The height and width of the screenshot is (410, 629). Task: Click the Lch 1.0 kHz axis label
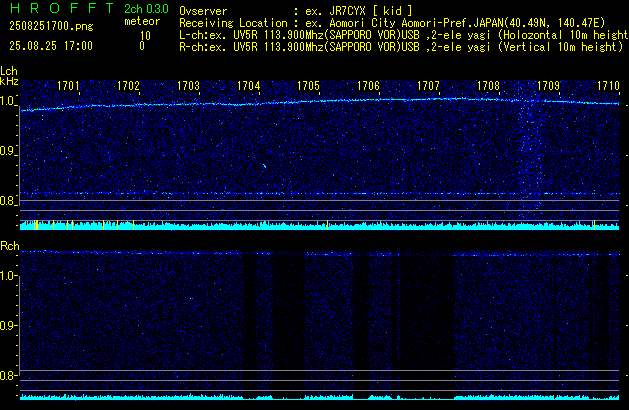point(8,101)
